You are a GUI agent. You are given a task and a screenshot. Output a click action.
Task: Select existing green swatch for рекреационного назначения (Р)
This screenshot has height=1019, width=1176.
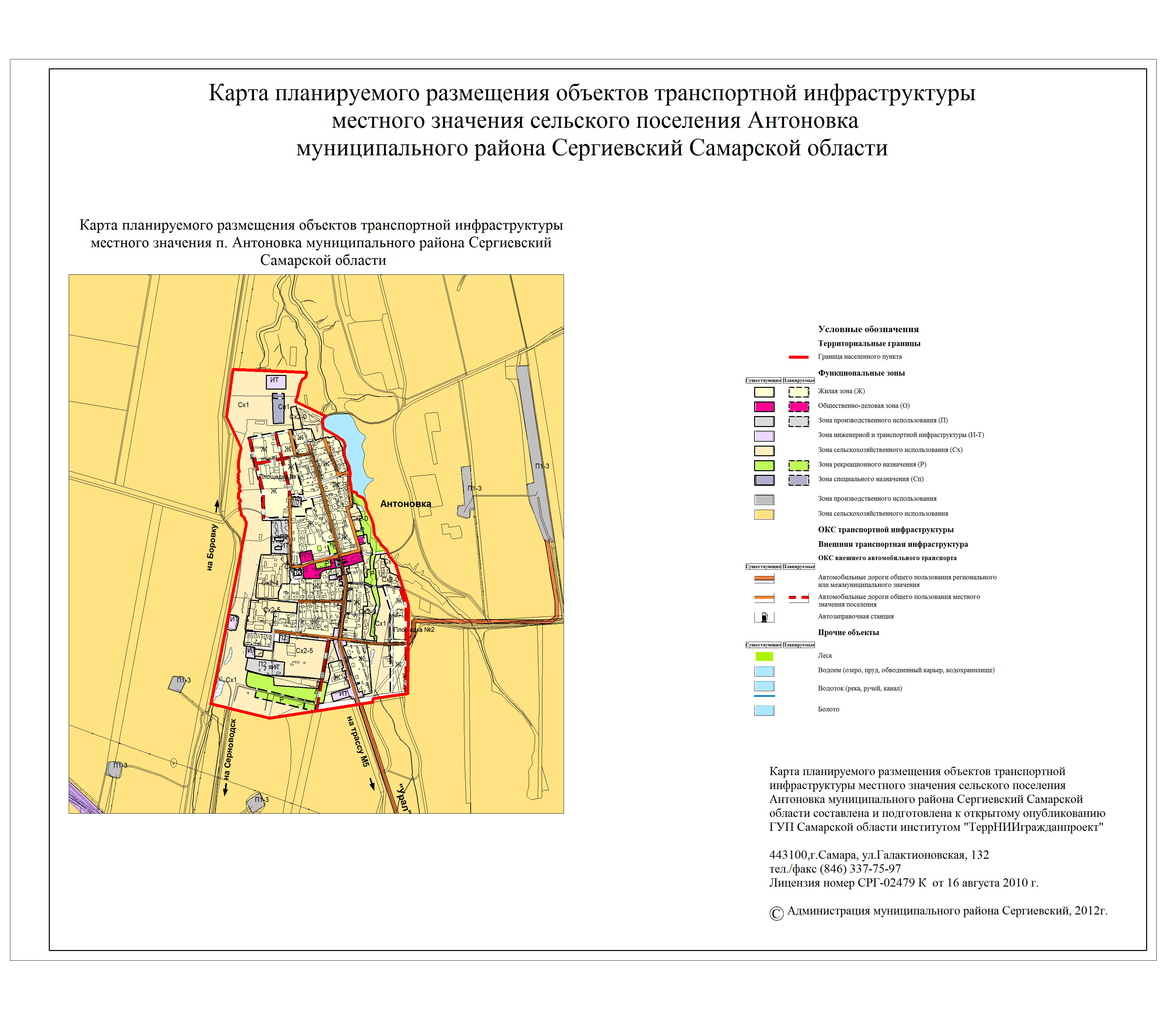click(764, 465)
